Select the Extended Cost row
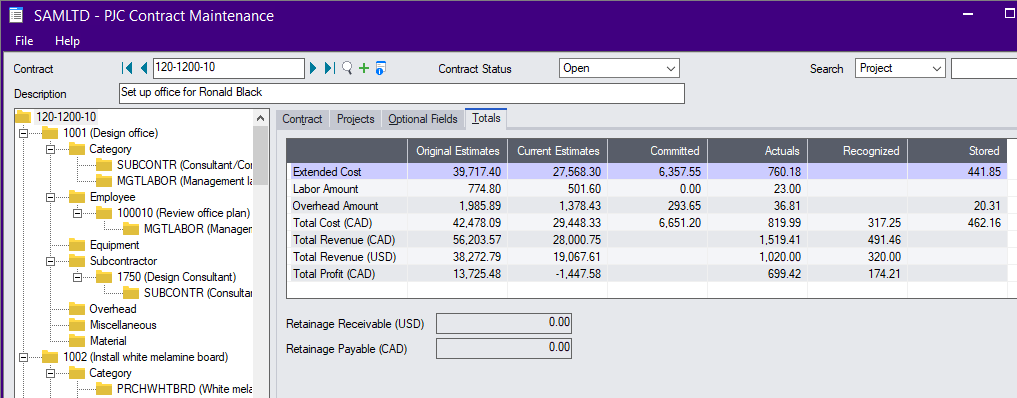 click(647, 172)
